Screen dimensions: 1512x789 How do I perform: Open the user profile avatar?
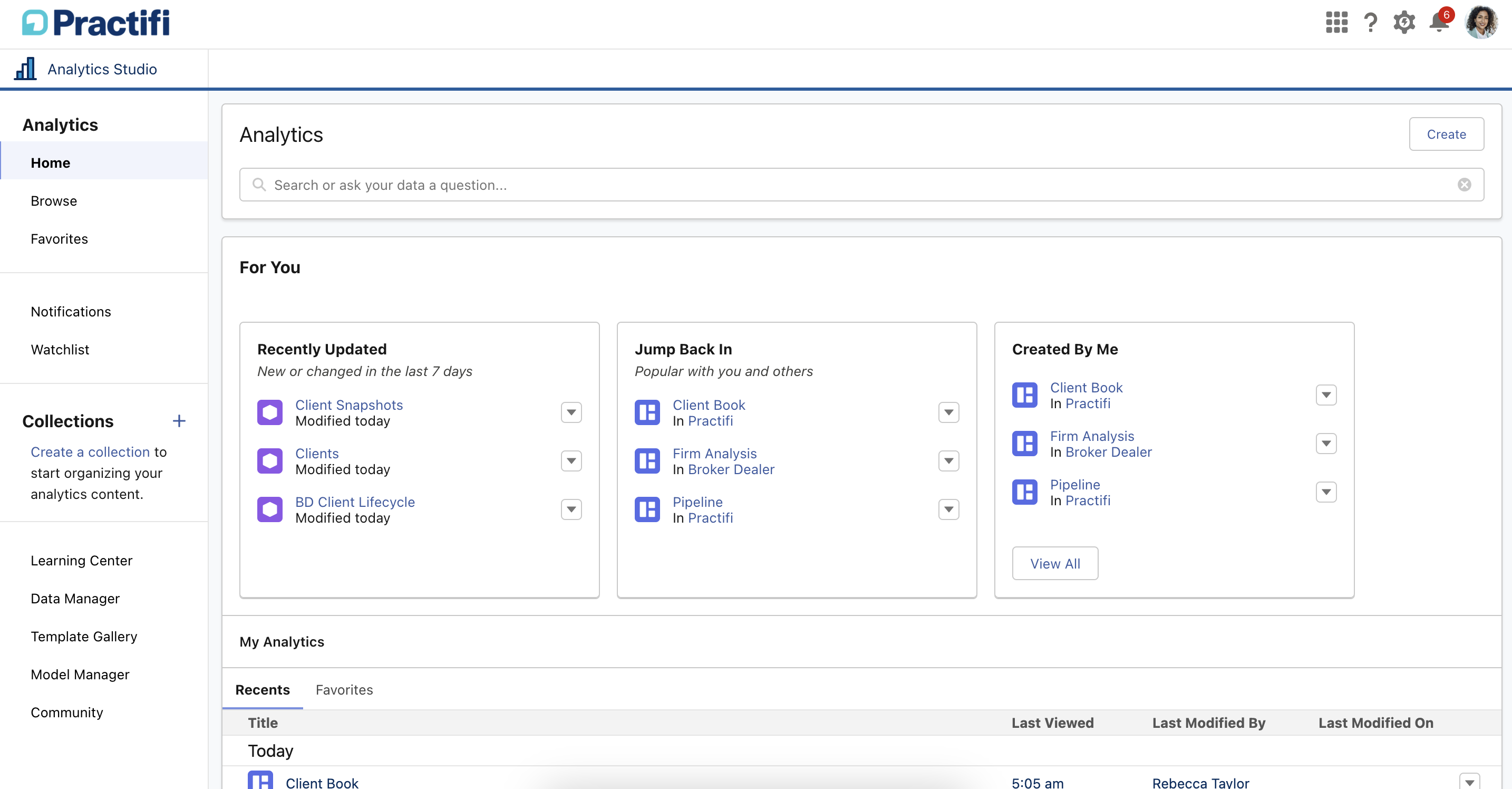(1481, 22)
